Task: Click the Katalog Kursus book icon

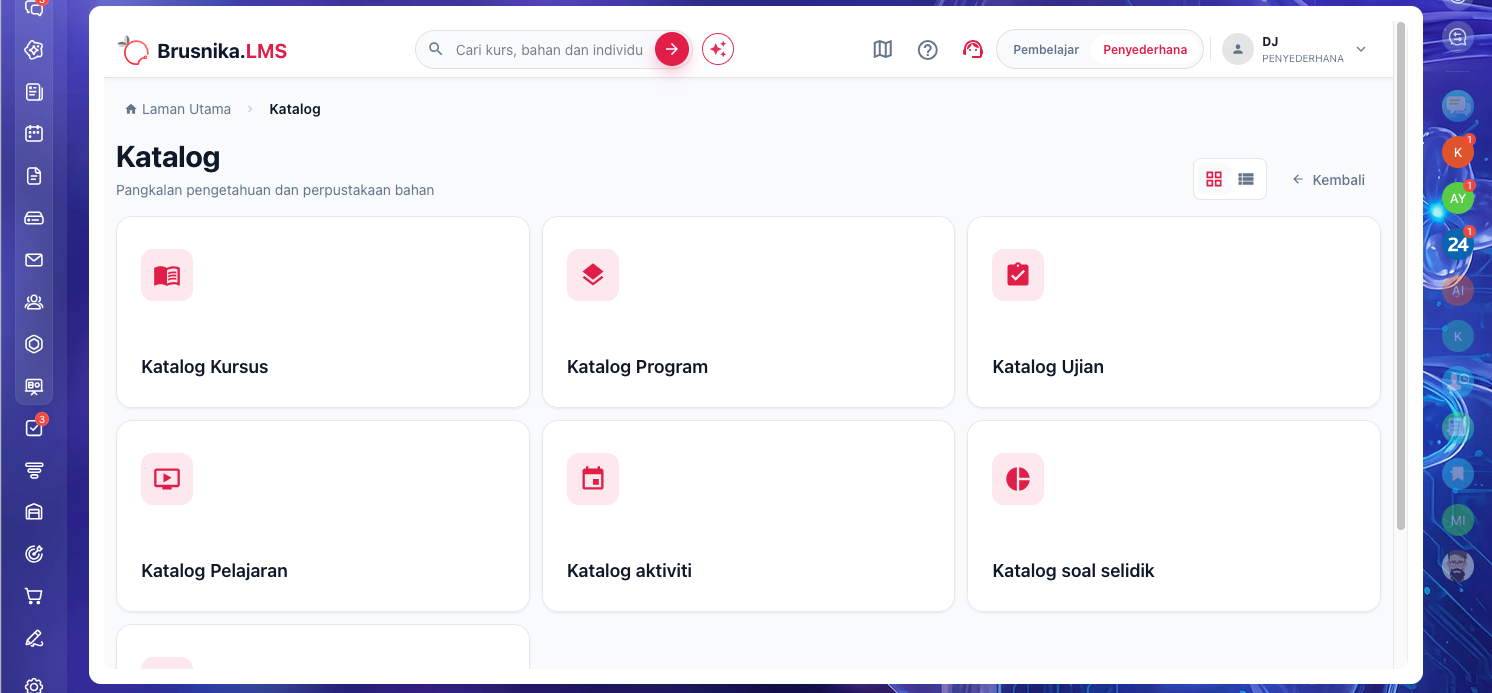Action: [x=167, y=275]
